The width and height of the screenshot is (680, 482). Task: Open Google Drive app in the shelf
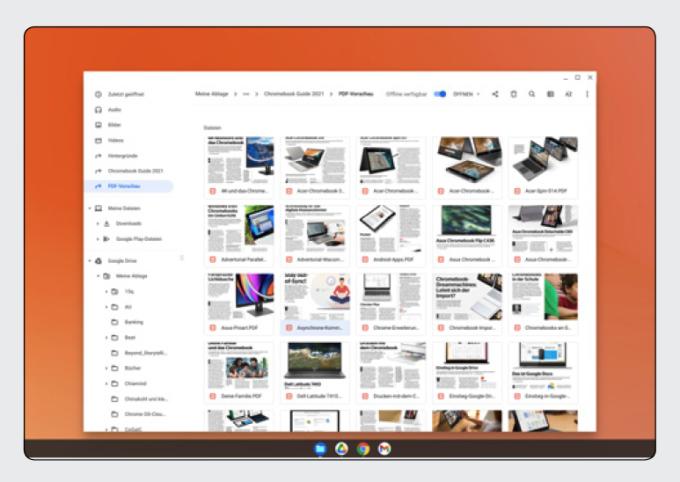click(x=342, y=449)
